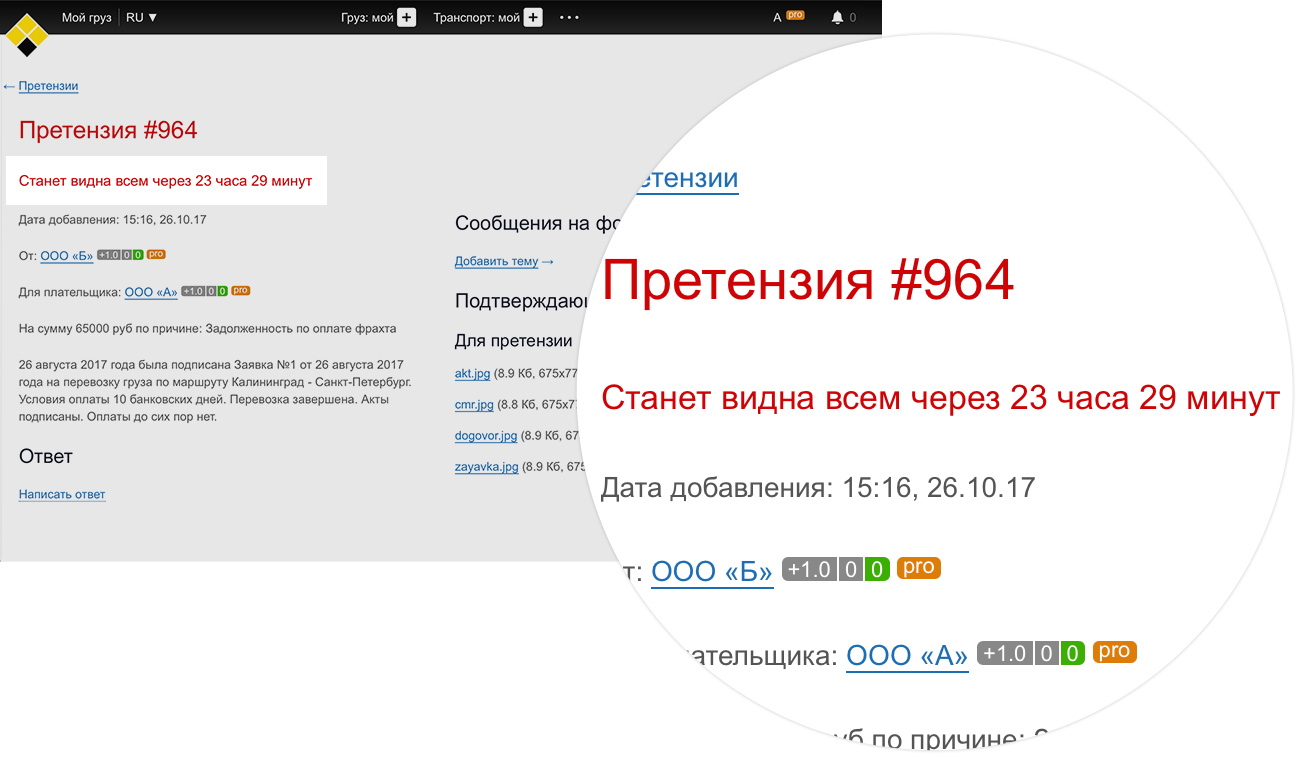
Task: Open the small ООО «Б» company link
Action: click(67, 256)
